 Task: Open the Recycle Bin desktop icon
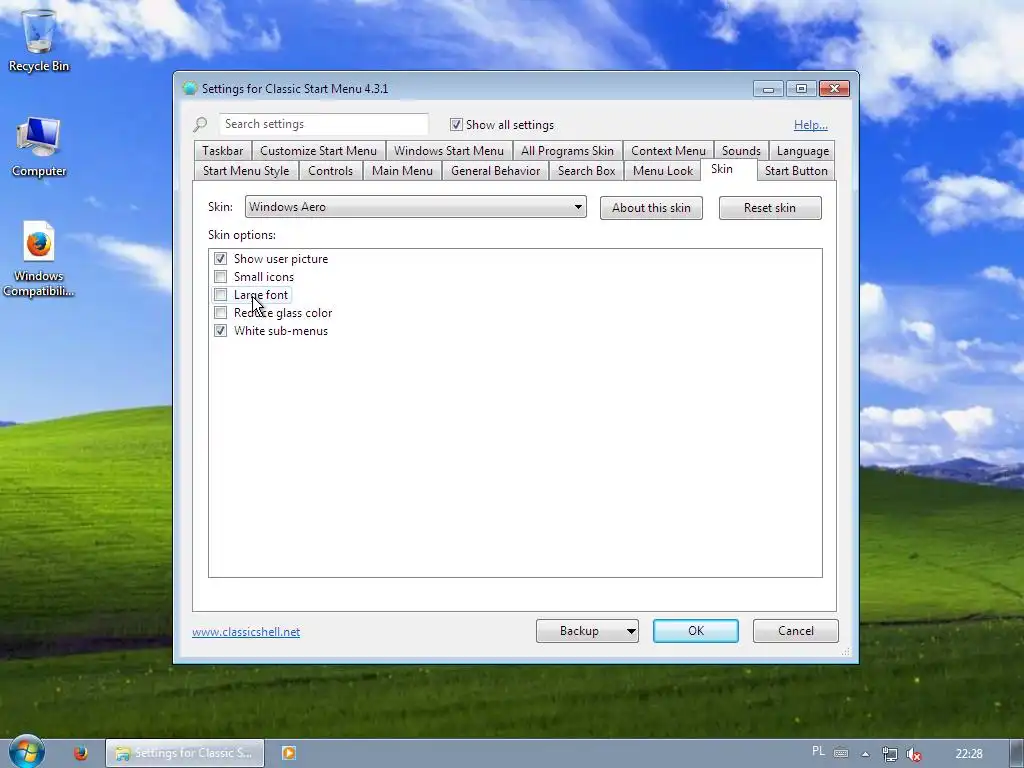(x=39, y=39)
